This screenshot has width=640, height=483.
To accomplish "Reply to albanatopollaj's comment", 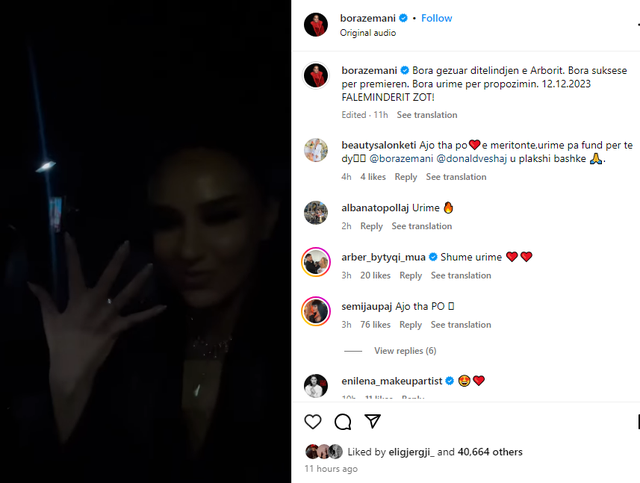I will pyautogui.click(x=371, y=226).
